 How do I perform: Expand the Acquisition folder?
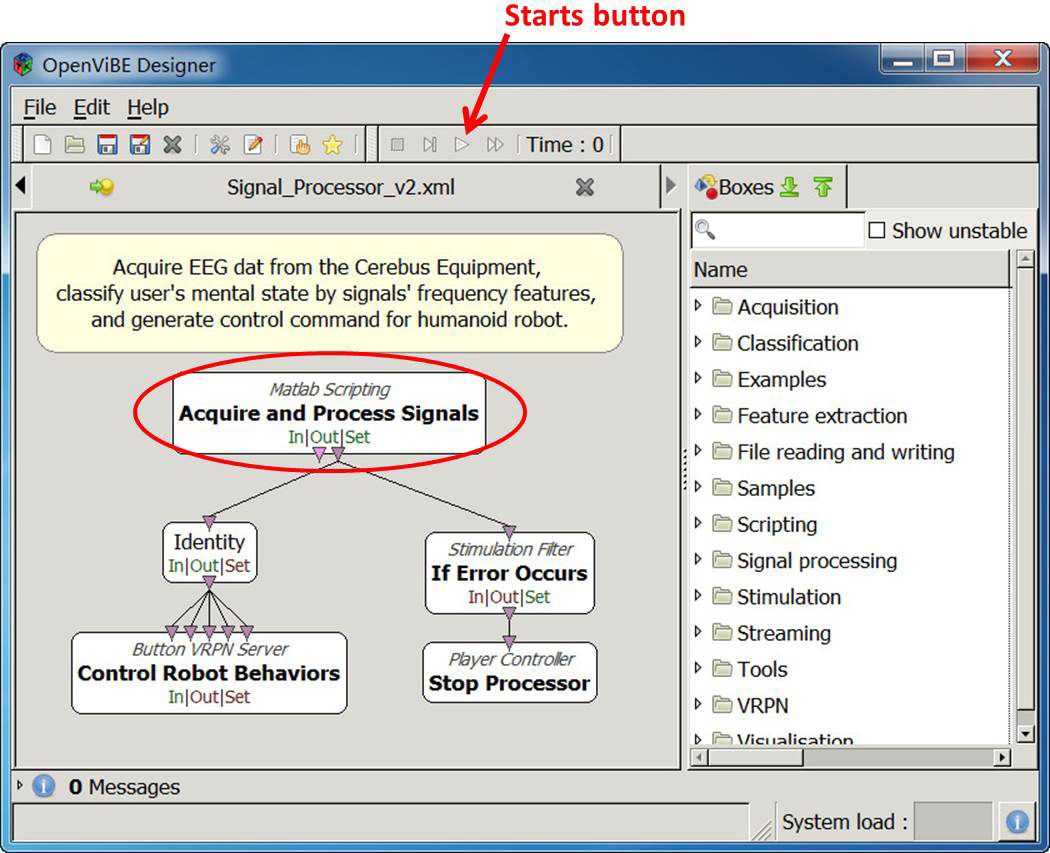pyautogui.click(x=698, y=306)
